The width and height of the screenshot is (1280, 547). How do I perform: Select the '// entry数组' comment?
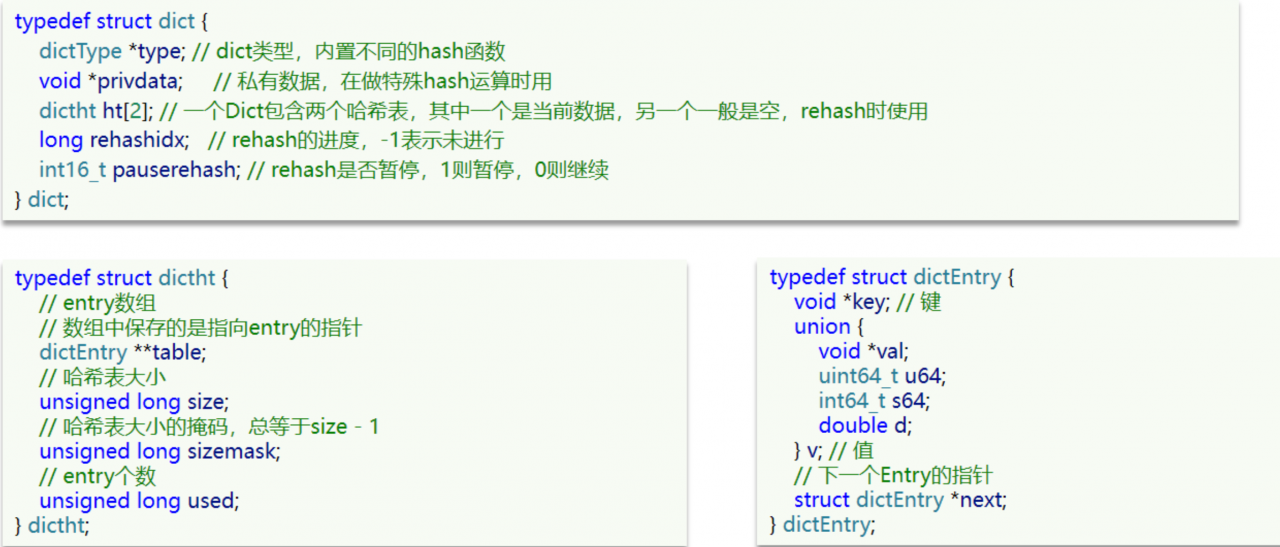coord(98,303)
